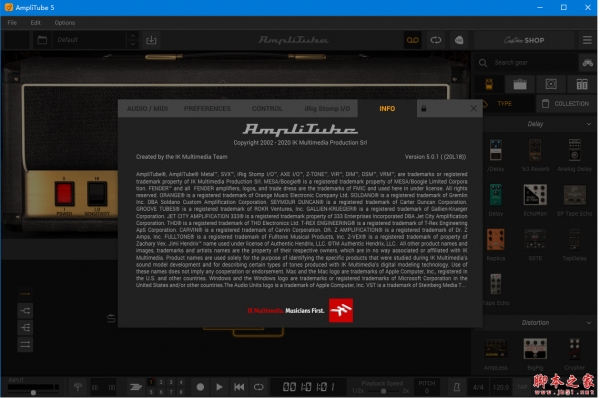Collapse the Distortion section
600x398 pixels.
click(589, 323)
